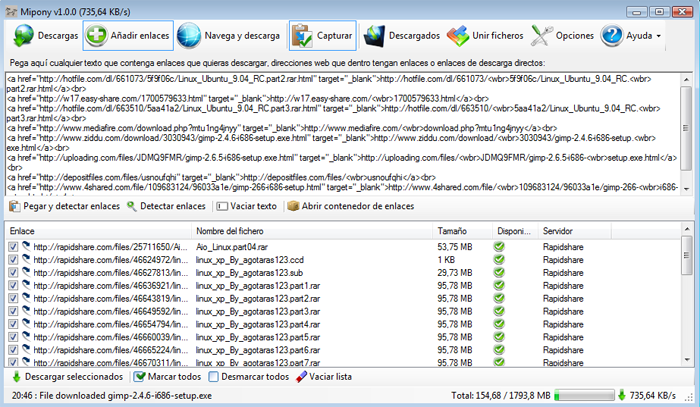Click the 53,75 MB size cell

pyautogui.click(x=455, y=247)
